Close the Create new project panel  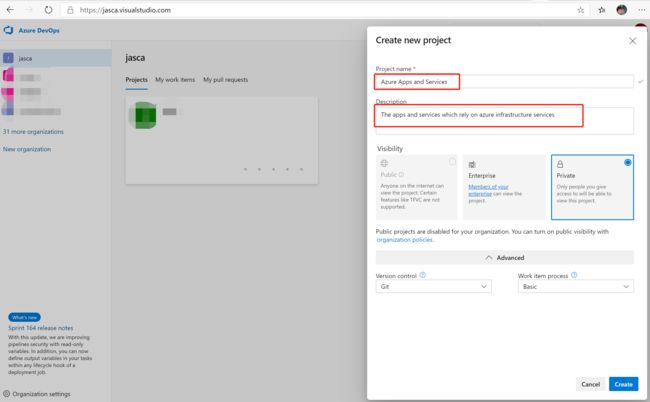[x=632, y=41]
